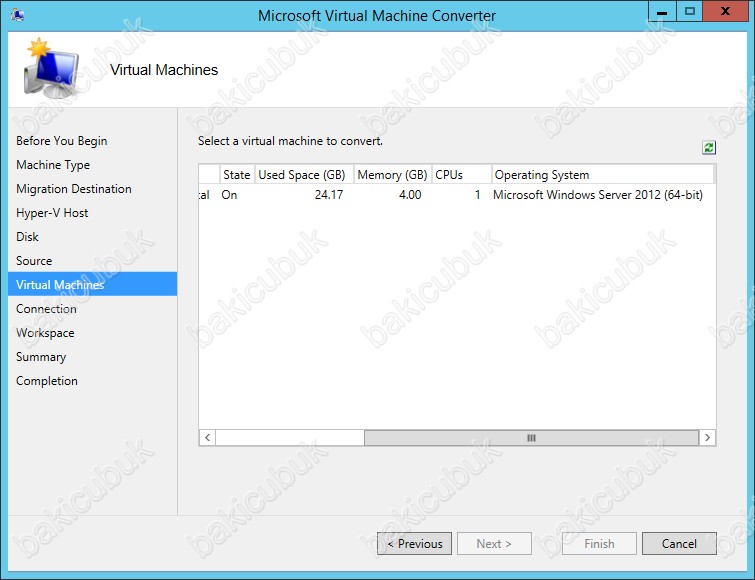Screen dimensions: 755x580
Task: Click the On state cell
Action: [229, 194]
